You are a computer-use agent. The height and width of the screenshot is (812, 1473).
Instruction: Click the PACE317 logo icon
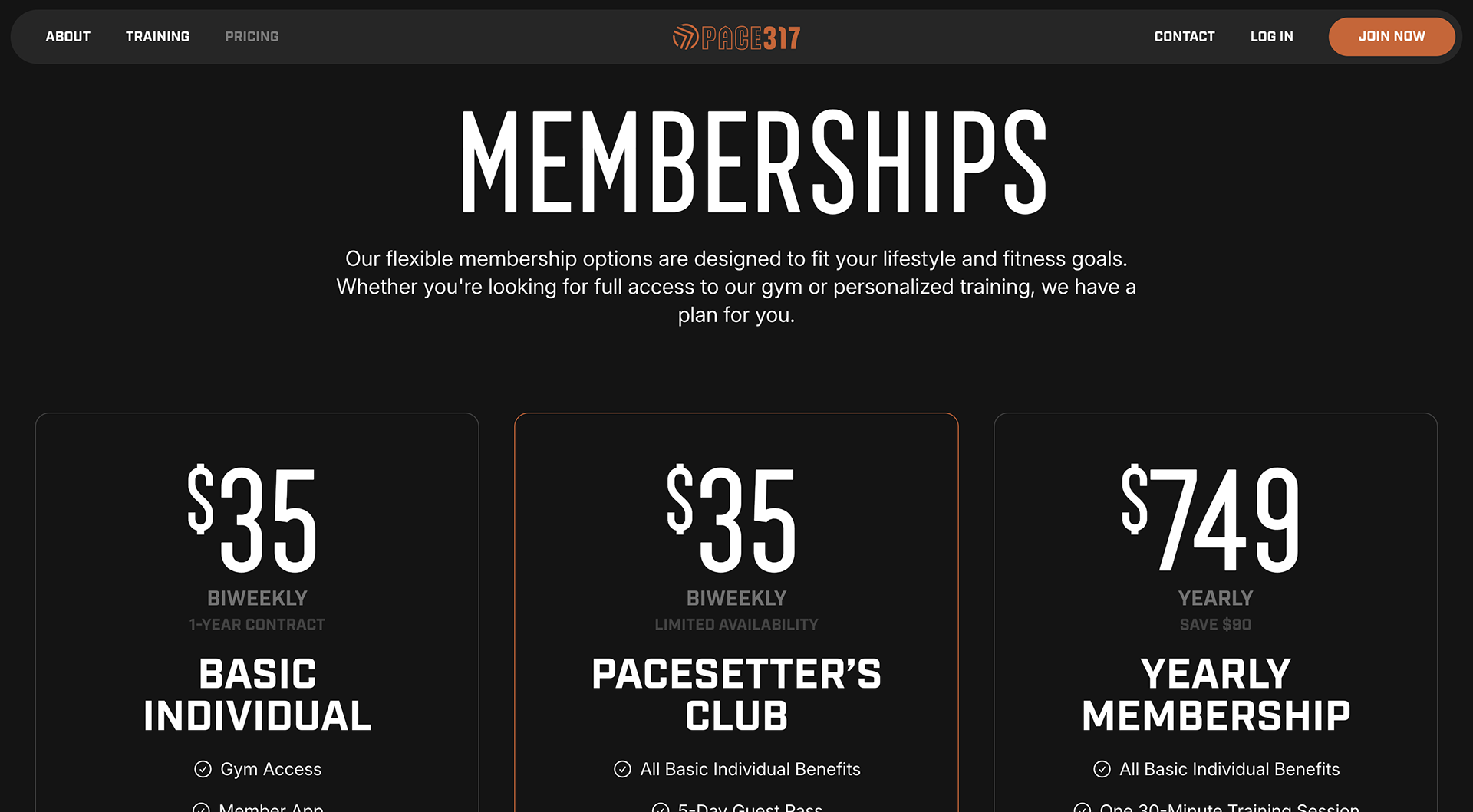coord(685,37)
